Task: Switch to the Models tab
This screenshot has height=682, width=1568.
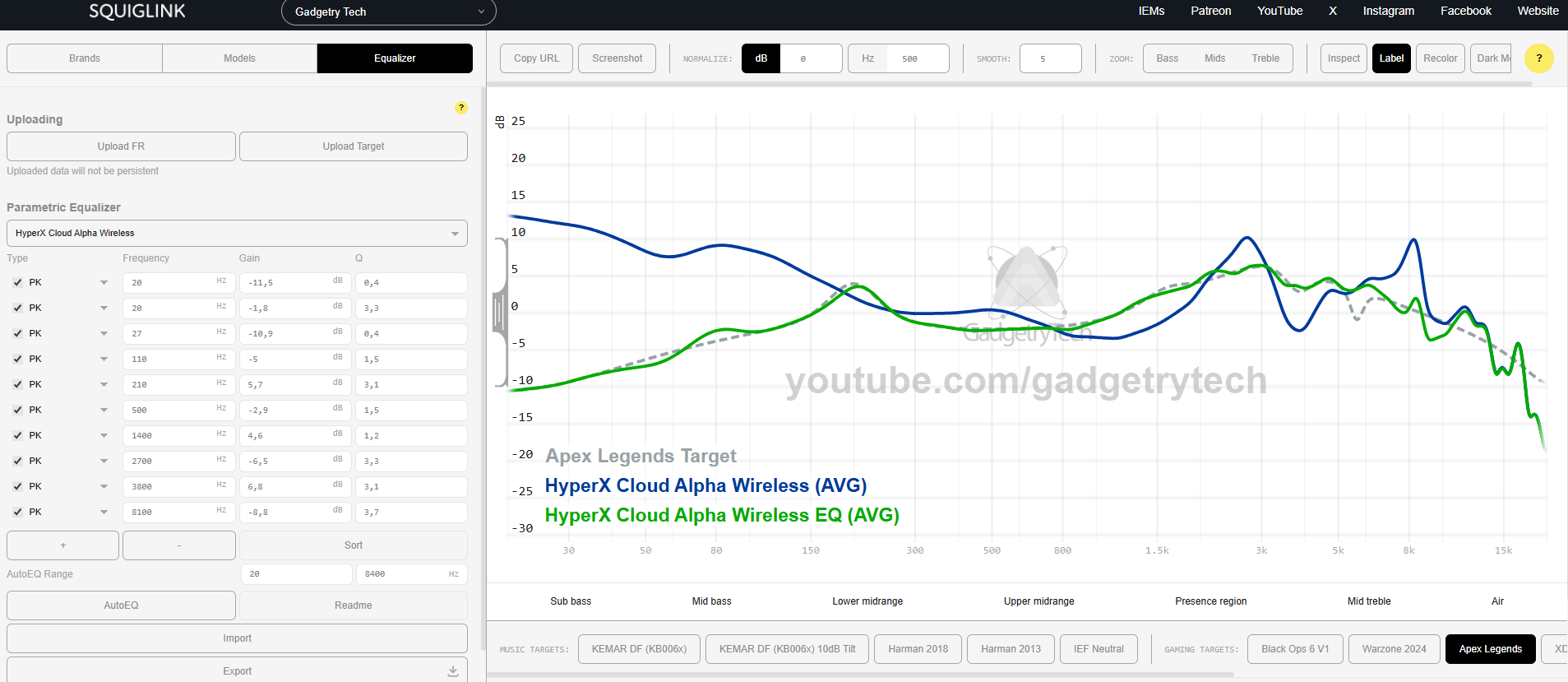Action: (x=239, y=58)
